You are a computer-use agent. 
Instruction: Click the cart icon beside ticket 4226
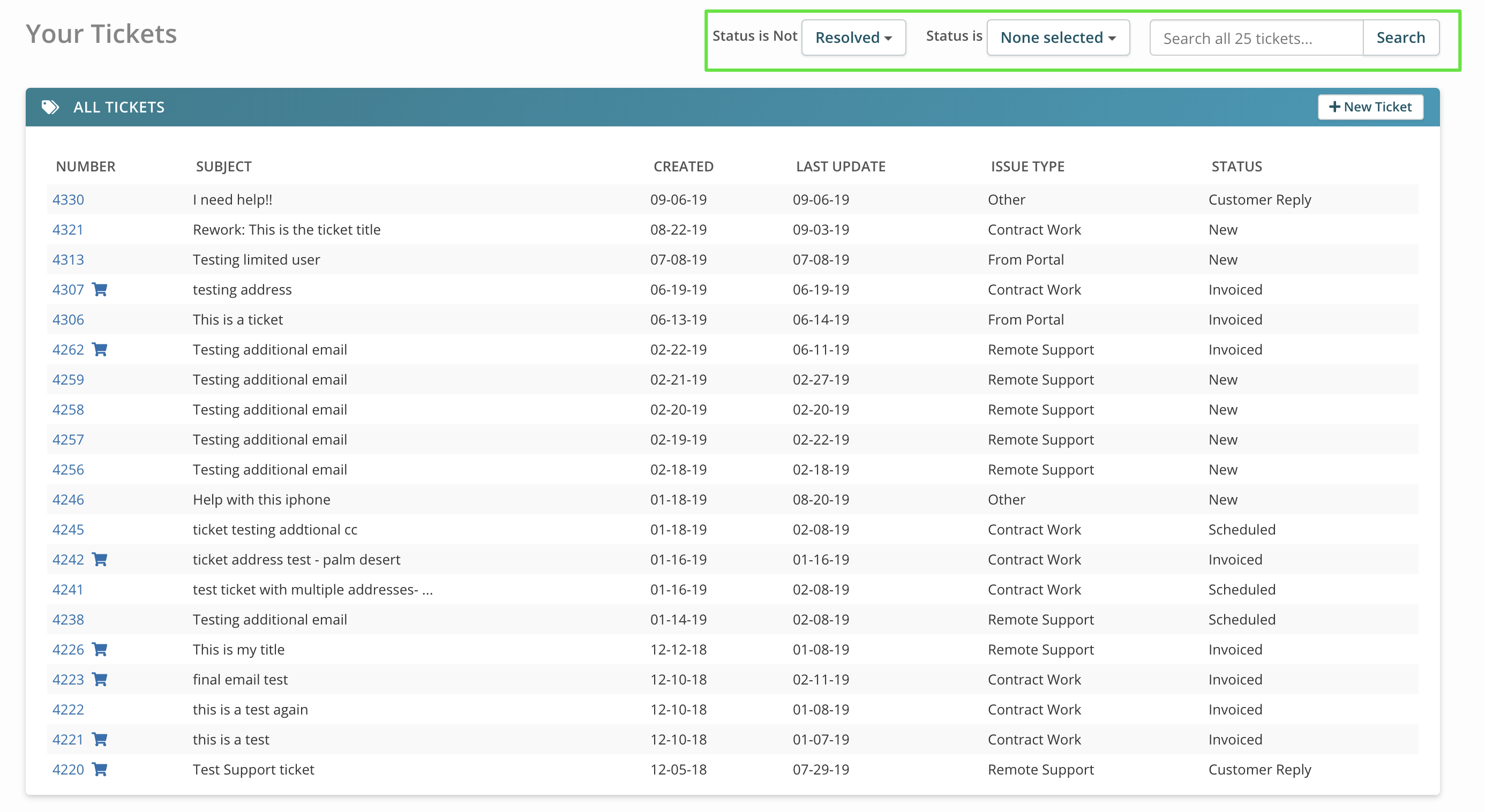pyautogui.click(x=100, y=649)
